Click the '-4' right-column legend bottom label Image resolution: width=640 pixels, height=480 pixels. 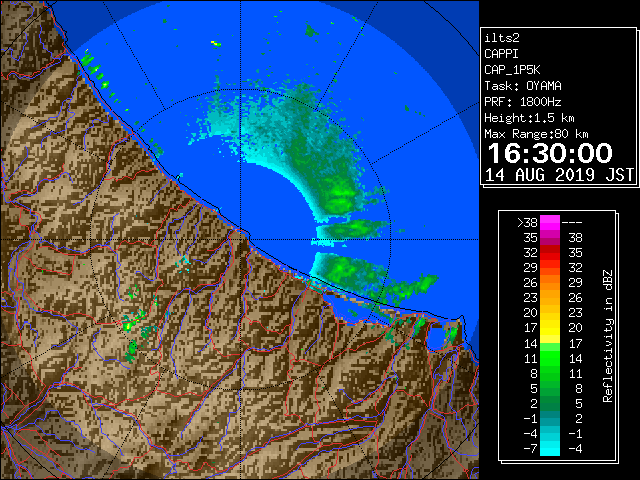point(575,449)
